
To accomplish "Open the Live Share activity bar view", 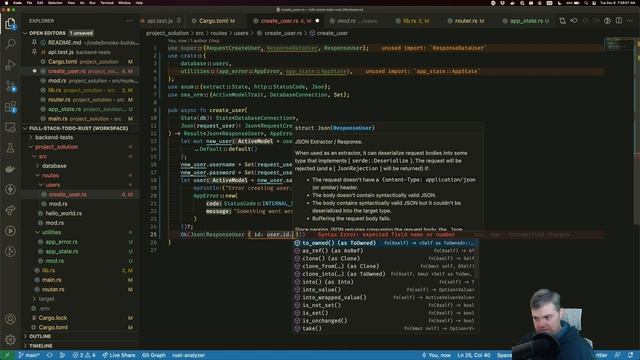I will 10,210.
